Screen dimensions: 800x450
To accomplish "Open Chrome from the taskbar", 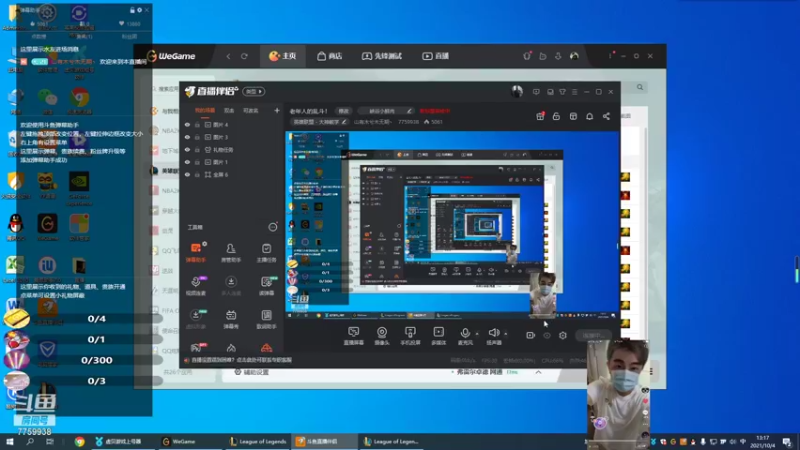I will click(79, 442).
